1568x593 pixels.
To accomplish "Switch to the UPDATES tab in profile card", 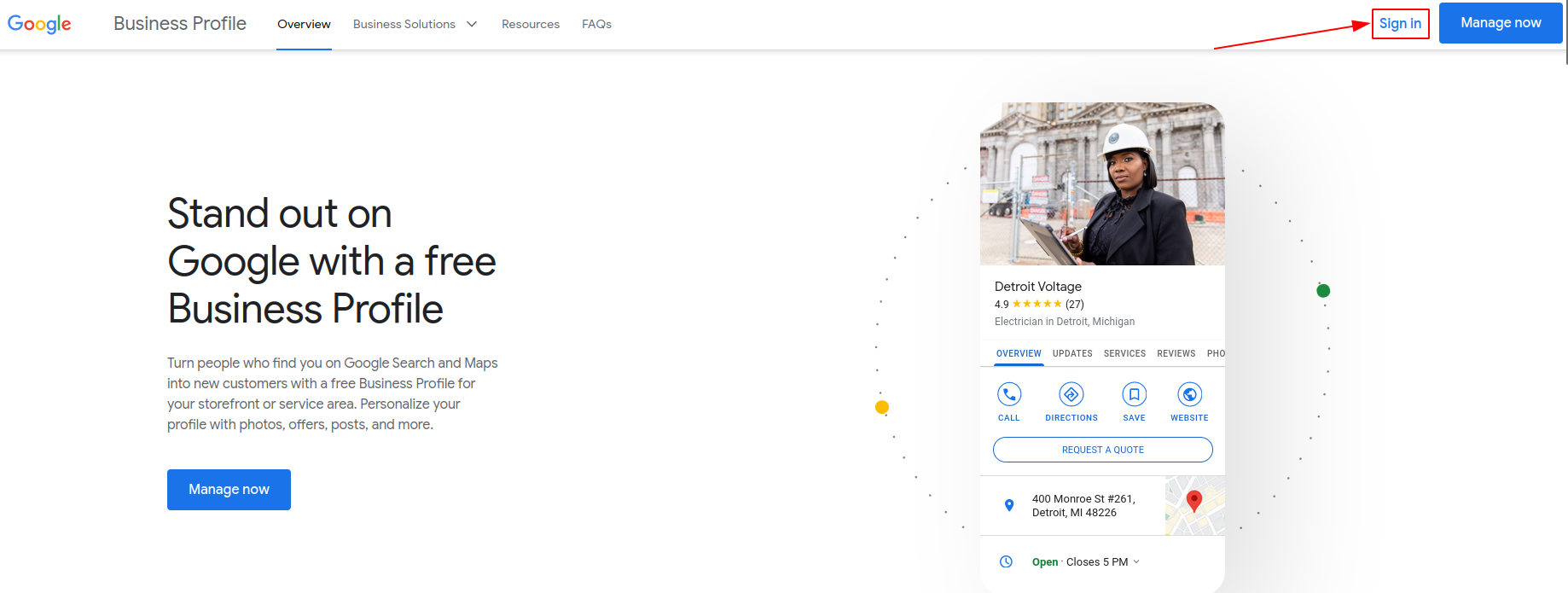I will [1072, 353].
